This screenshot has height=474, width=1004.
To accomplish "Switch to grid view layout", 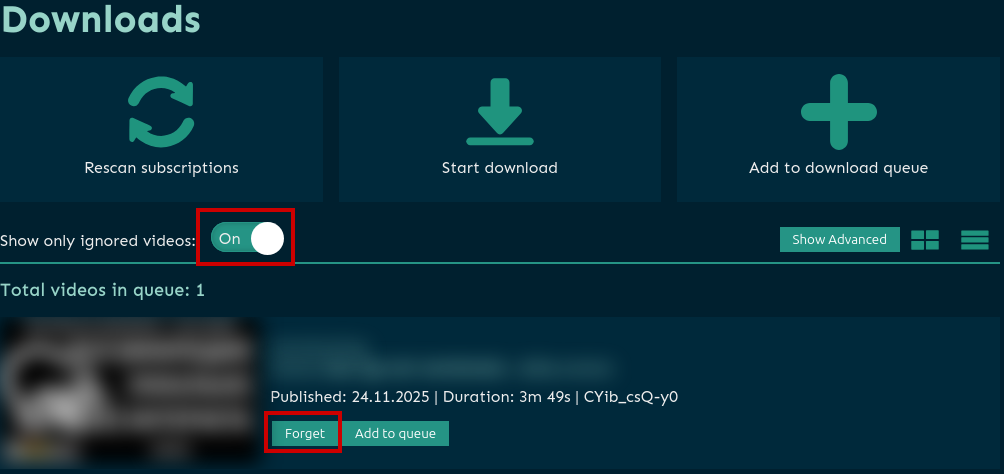I will [925, 240].
